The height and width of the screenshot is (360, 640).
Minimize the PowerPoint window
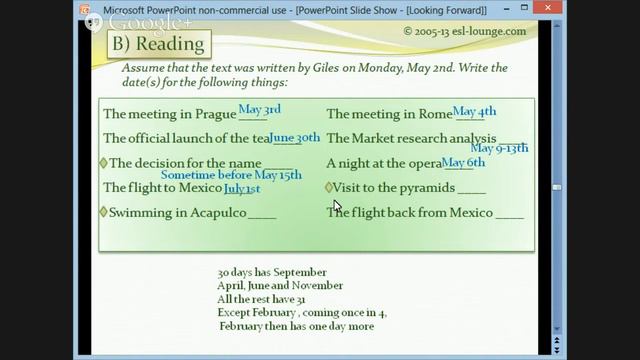tap(507, 8)
